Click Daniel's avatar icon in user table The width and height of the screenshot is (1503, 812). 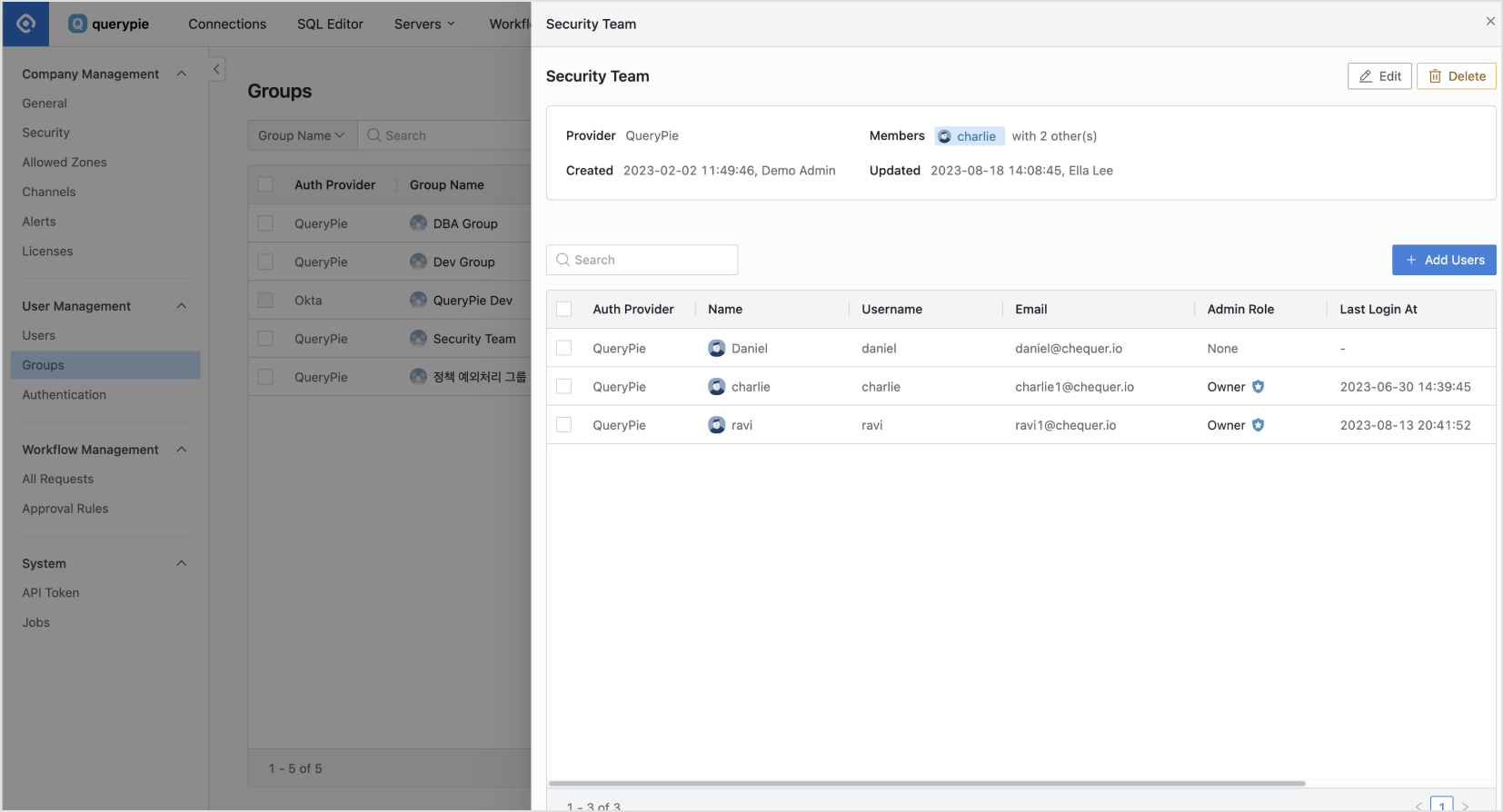[x=716, y=348]
